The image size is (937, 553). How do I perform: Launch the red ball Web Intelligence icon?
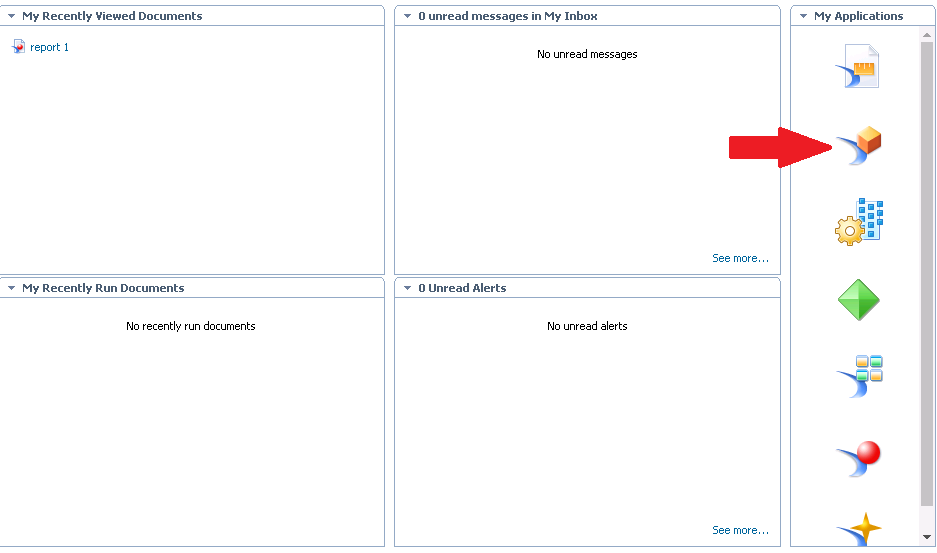859,457
